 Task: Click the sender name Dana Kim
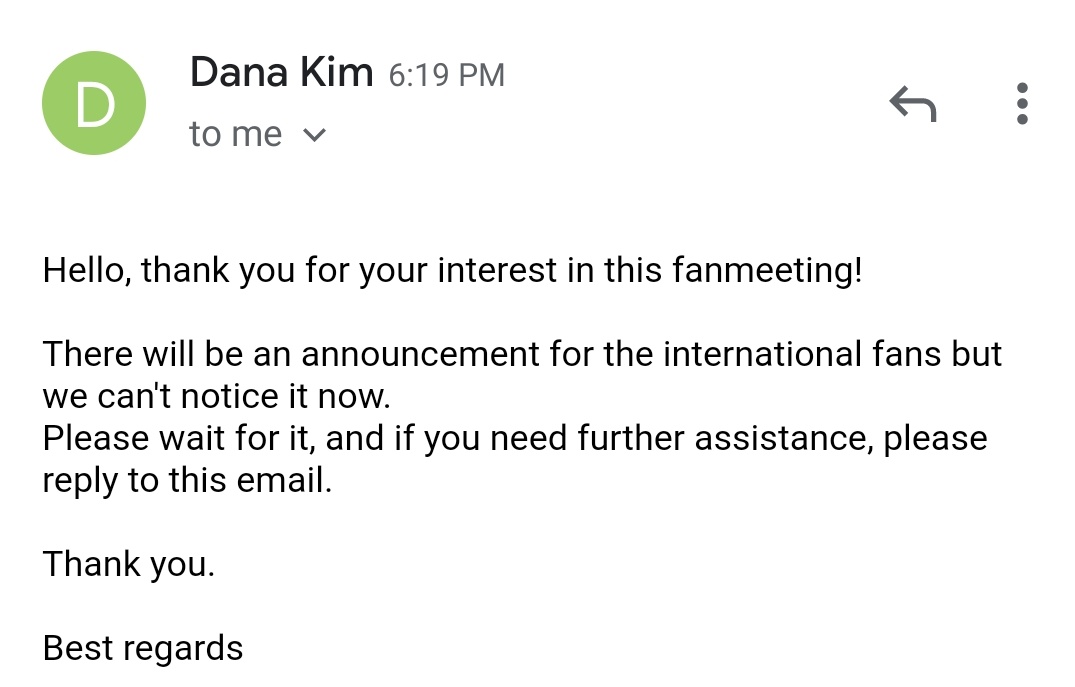click(x=281, y=72)
